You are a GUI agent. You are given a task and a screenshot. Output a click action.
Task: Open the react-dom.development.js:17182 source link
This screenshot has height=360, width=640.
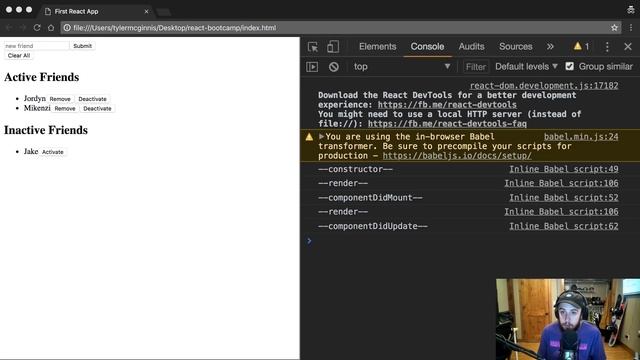tap(544, 86)
